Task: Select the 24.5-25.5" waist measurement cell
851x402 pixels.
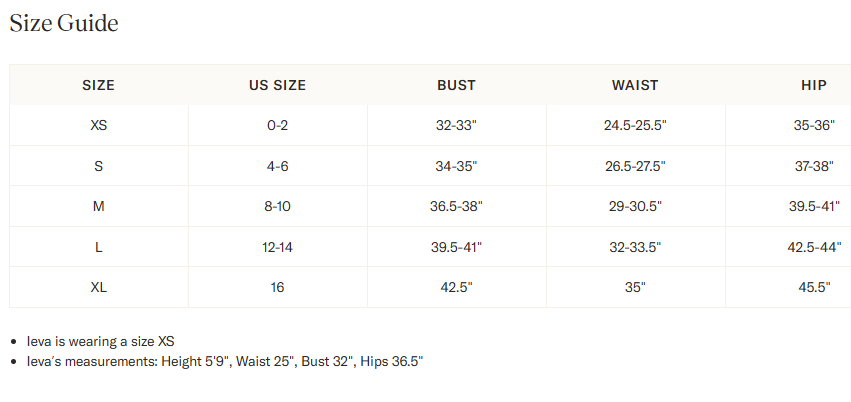Action: (635, 126)
